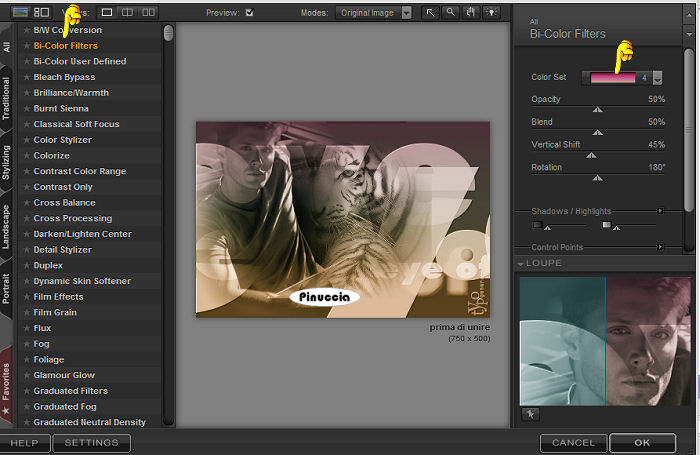Select the arrow pointer tool in the toolbar
Screen dimensions: 700x455
[431, 13]
